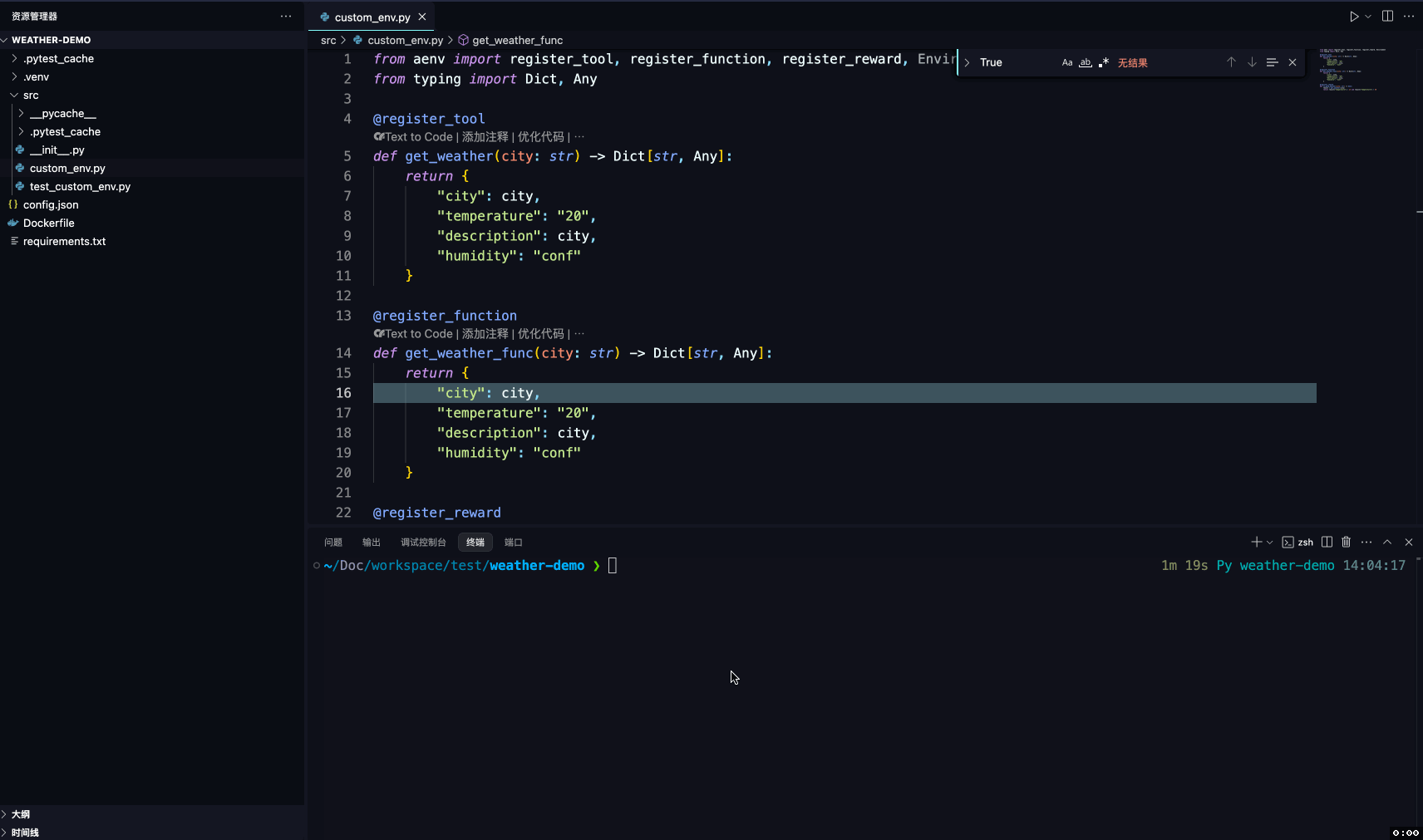Open test_custom_env.py in the explorer
This screenshot has height=840, width=1423.
point(80,187)
